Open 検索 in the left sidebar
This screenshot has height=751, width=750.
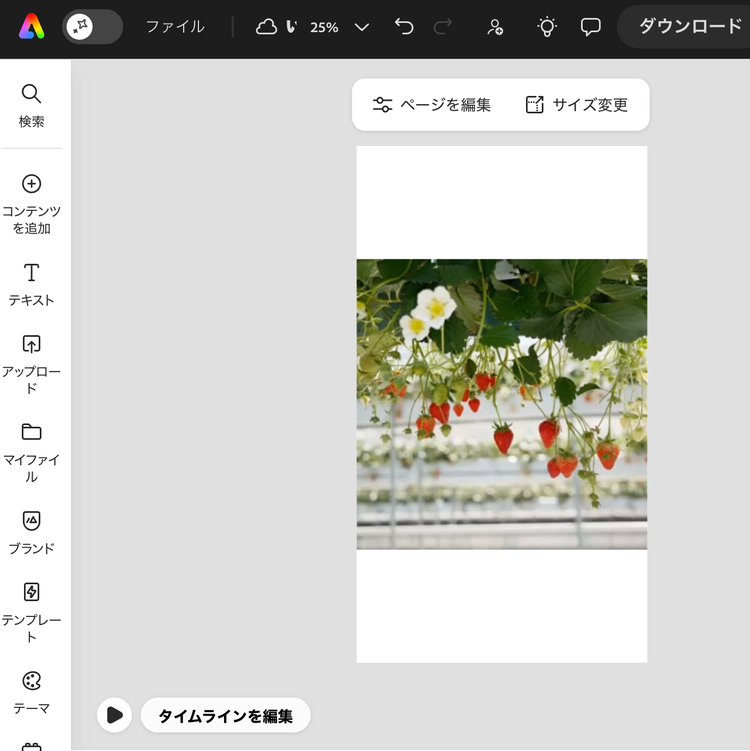tap(31, 106)
